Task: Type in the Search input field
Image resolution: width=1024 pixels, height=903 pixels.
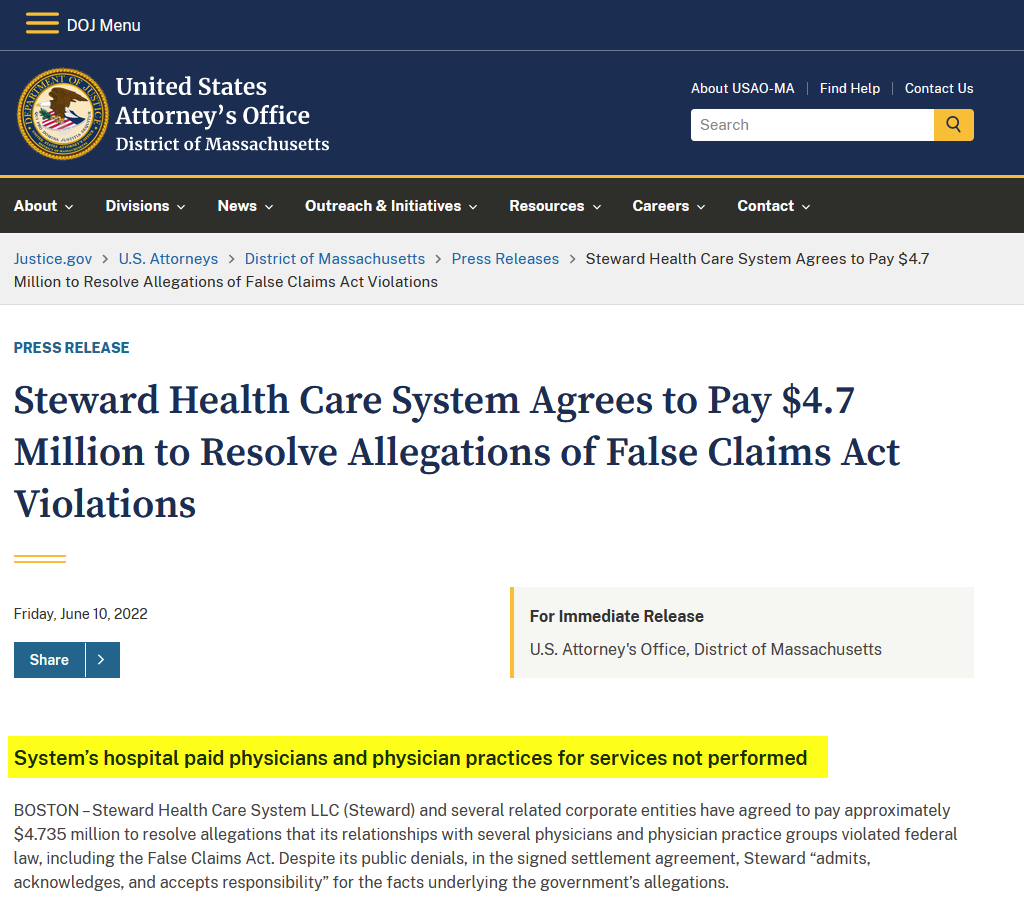Action: (812, 125)
